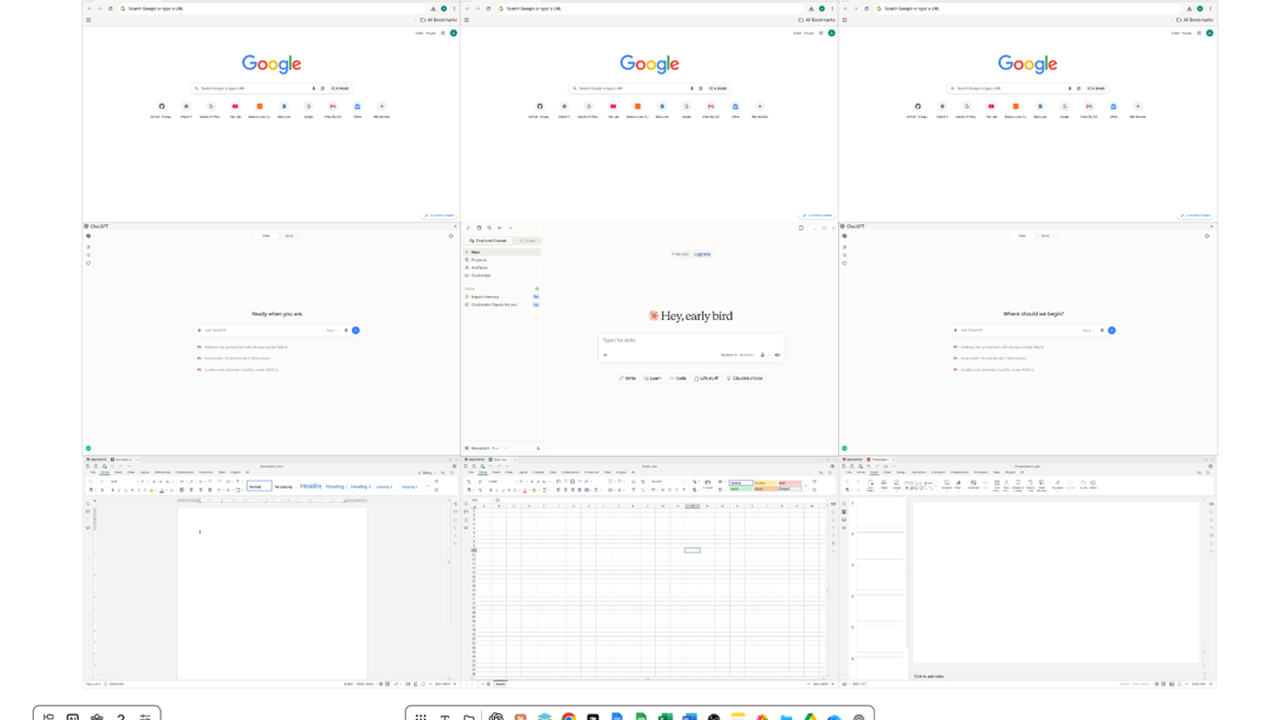Expand the styles gallery in document editor
Viewport: 1280px width, 720px height.
coord(428,486)
